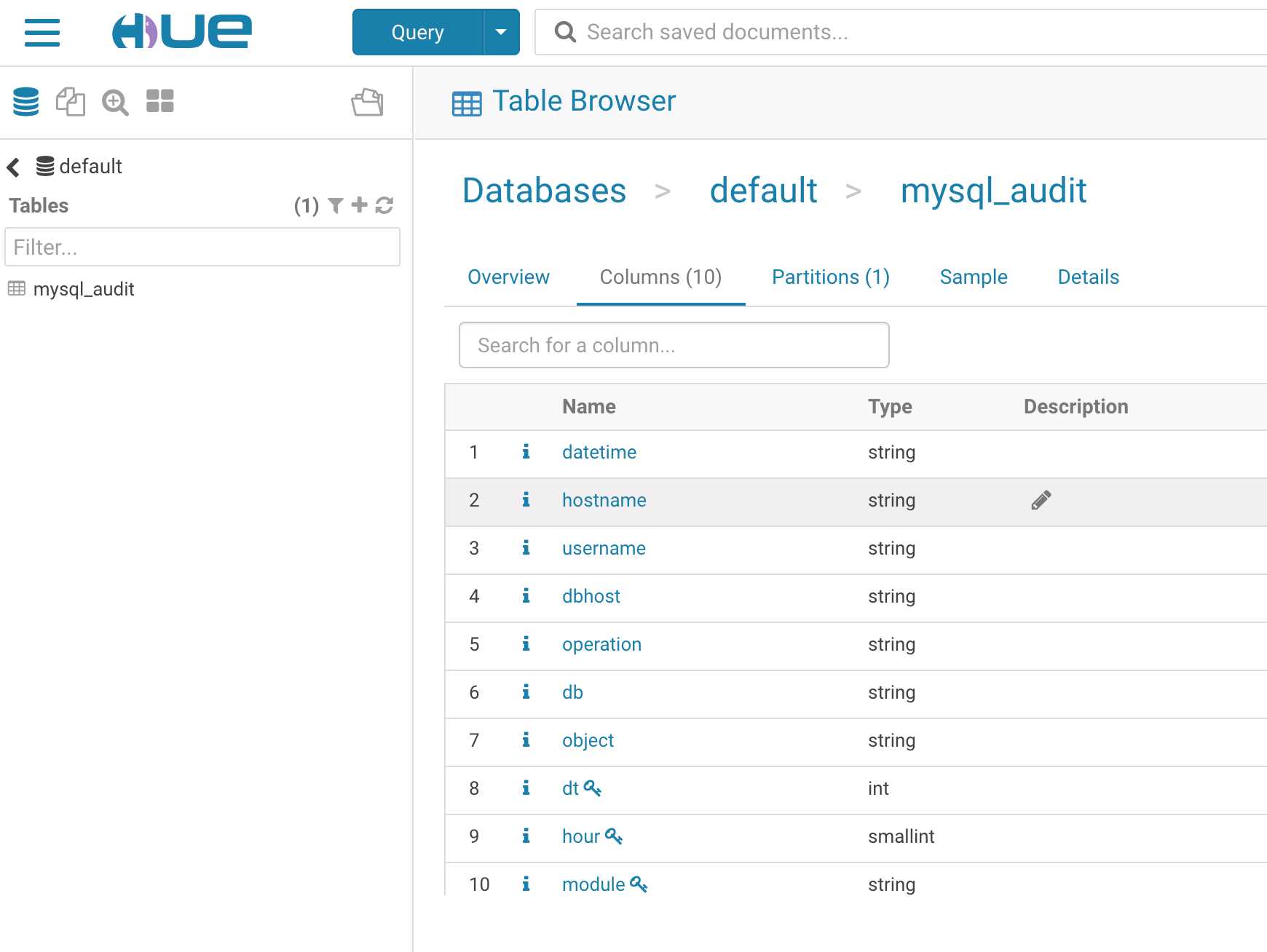The width and height of the screenshot is (1267, 952).
Task: Select the mysql_audit table in sidebar
Action: [84, 290]
